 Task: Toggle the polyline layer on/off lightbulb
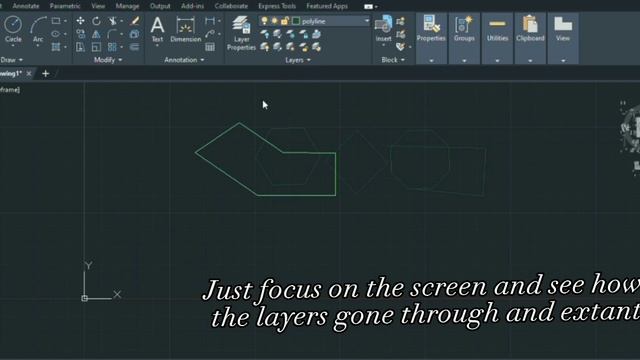(x=264, y=21)
